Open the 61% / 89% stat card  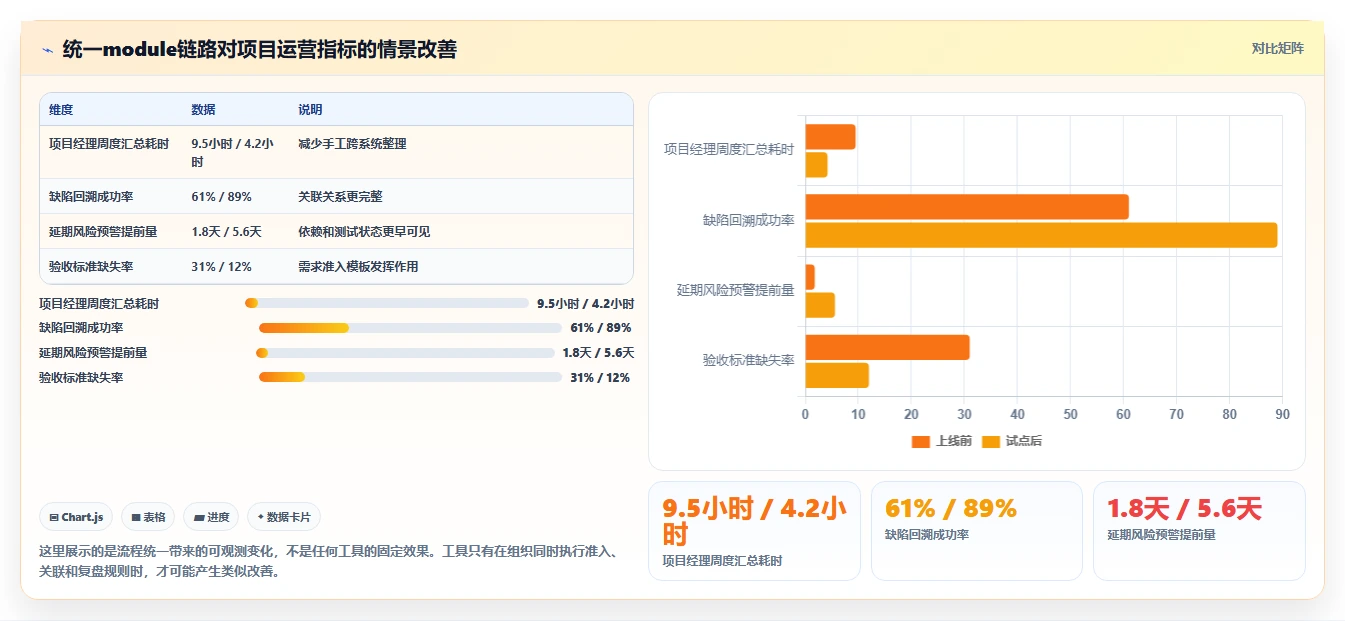[x=977, y=531]
